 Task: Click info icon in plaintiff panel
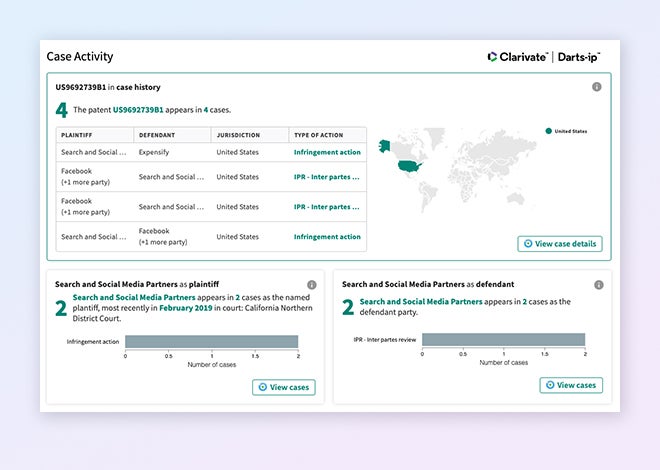[311, 285]
